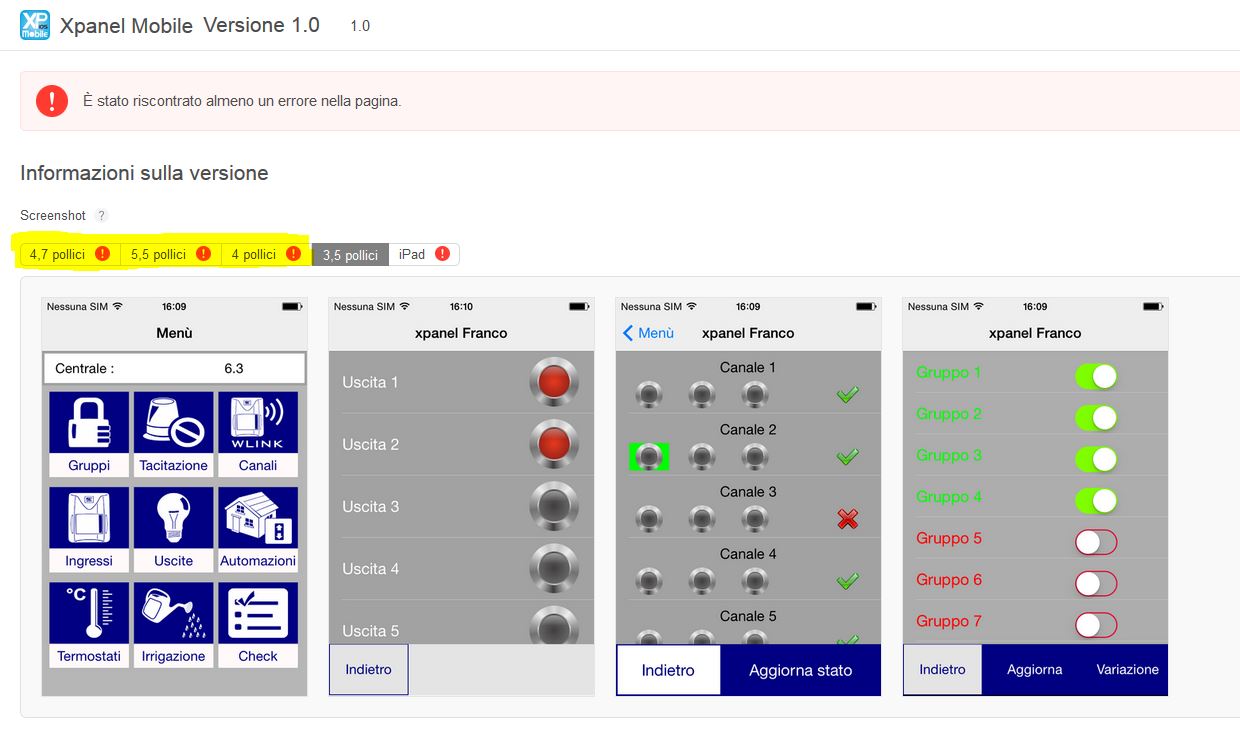
Task: Open the Automazioni house icon
Action: [258, 519]
